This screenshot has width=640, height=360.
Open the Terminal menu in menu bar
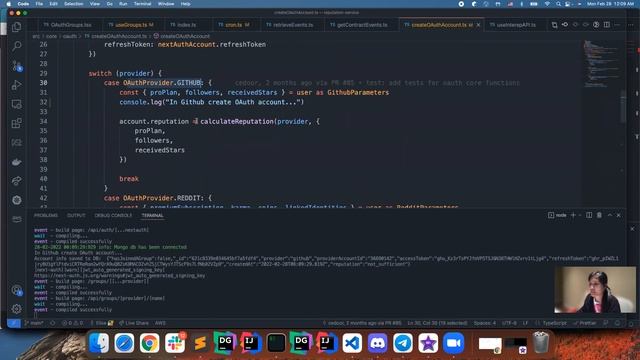point(142,4)
